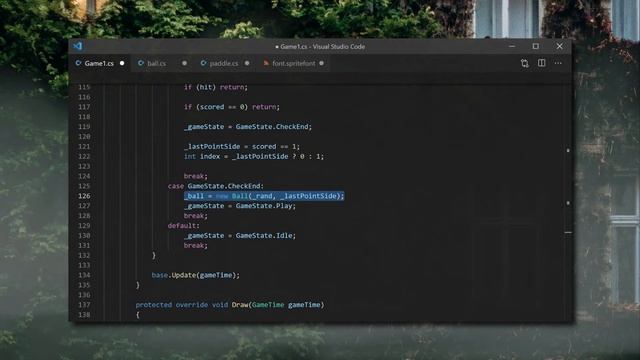The height and width of the screenshot is (360, 640).
Task: Close font.spritefont tab via its unsaved dot
Action: click(x=322, y=63)
